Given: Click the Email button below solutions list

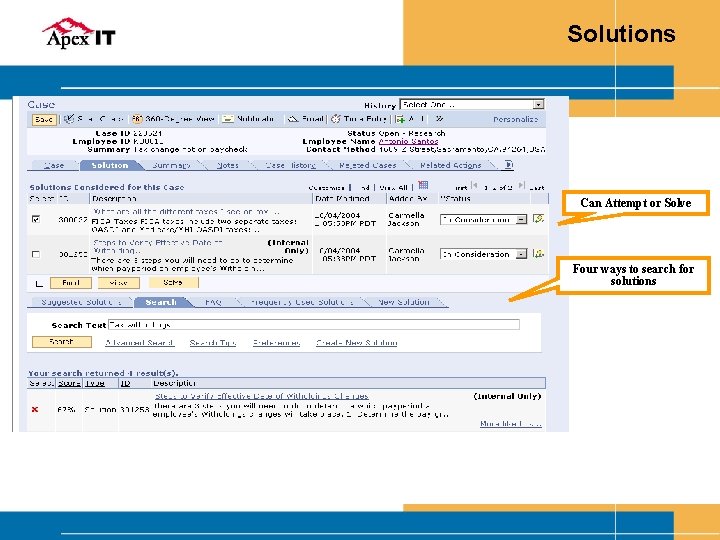Looking at the screenshot, I should (x=71, y=283).
